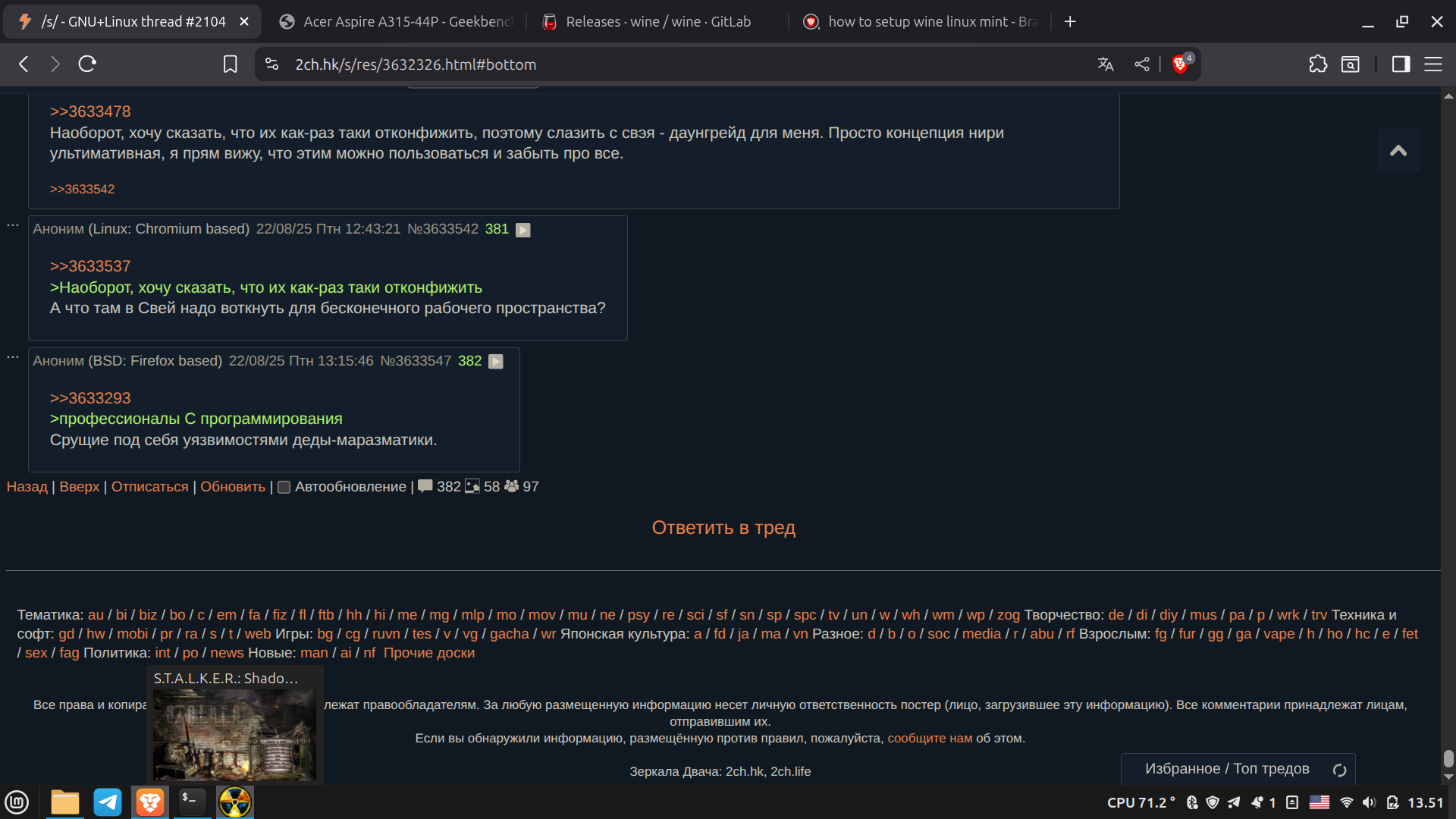Viewport: 1456px width, 819px height.
Task: Launch the S.T.A.L.K.E.R. taskbar icon
Action: (x=234, y=802)
